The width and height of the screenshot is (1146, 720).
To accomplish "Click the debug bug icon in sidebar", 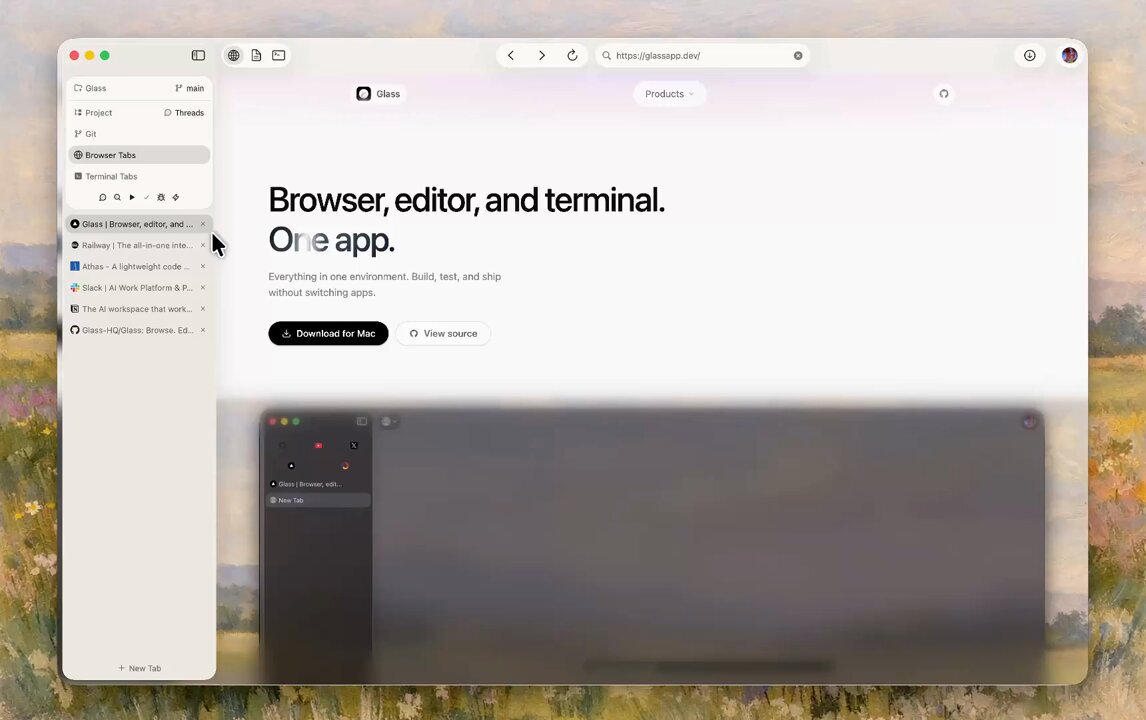I will [161, 197].
